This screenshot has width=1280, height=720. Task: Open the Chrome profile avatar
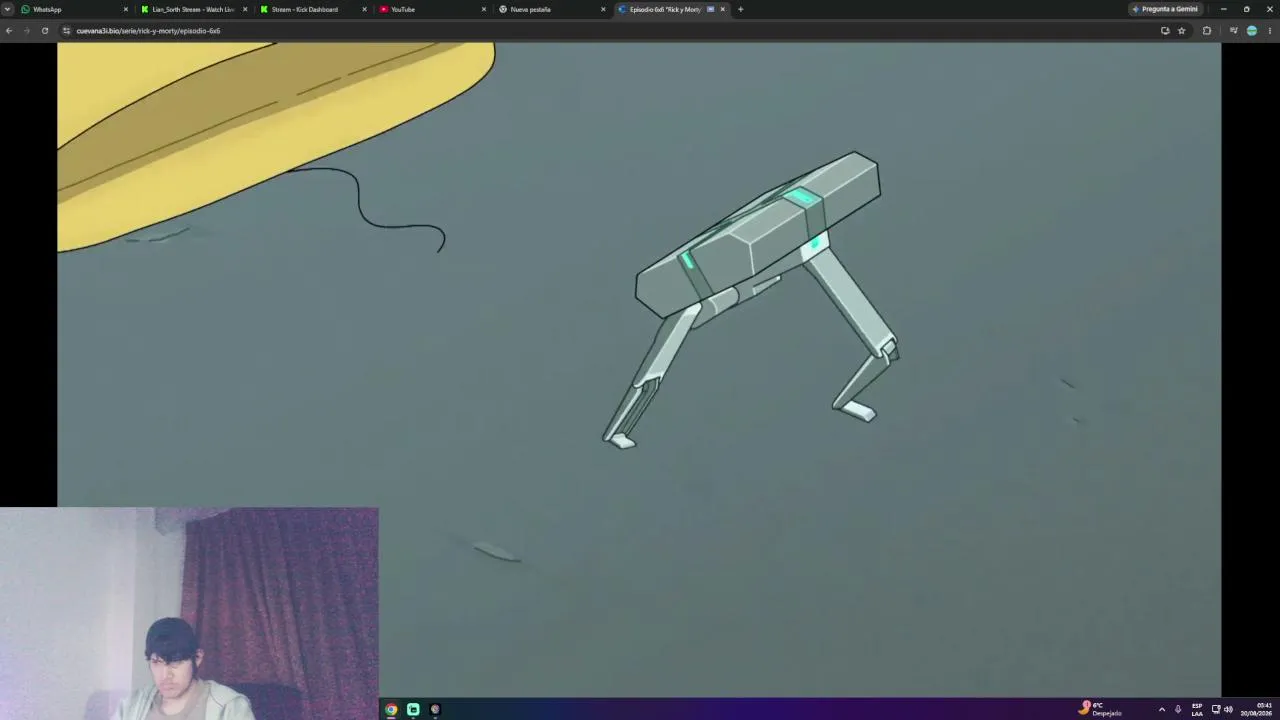(1251, 31)
